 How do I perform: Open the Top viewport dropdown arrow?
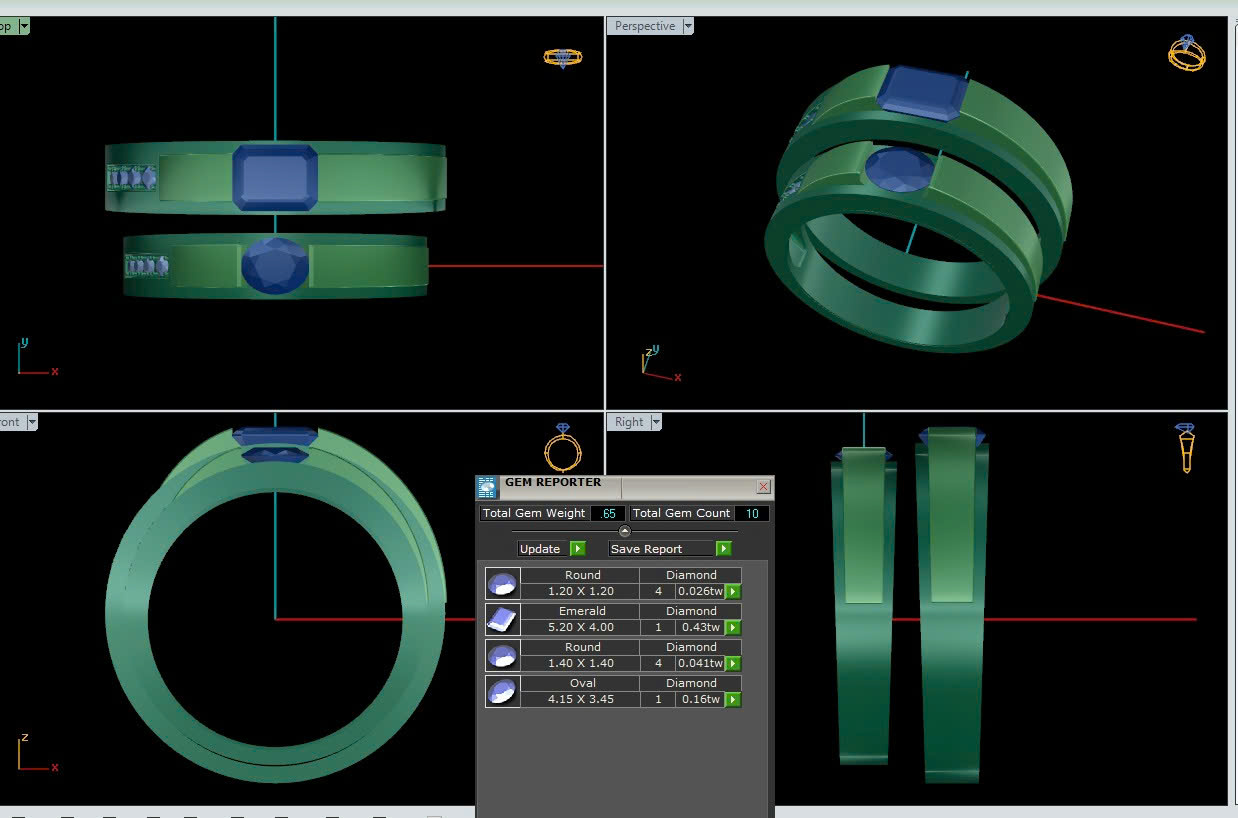click(x=23, y=26)
